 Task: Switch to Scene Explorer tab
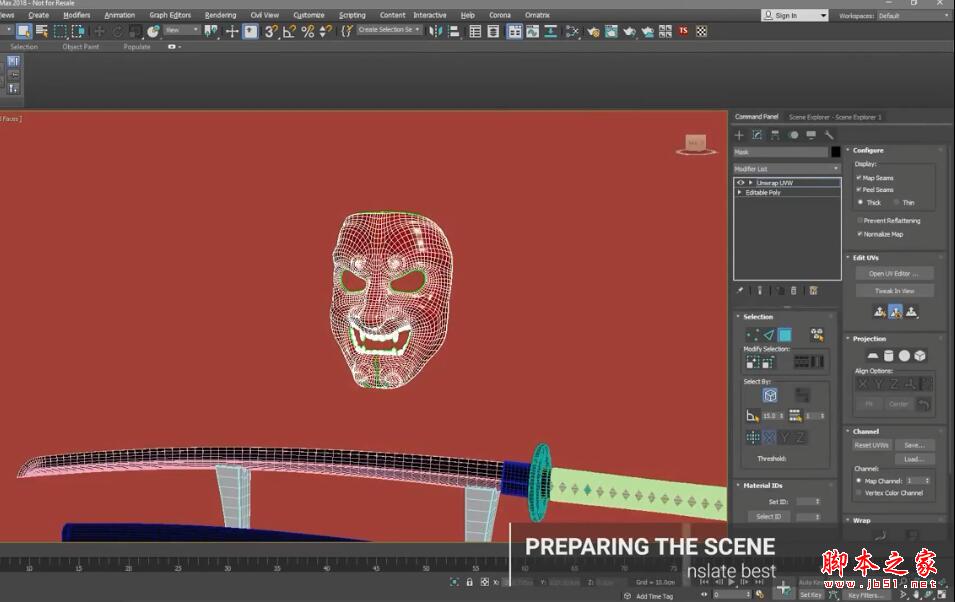click(x=835, y=117)
